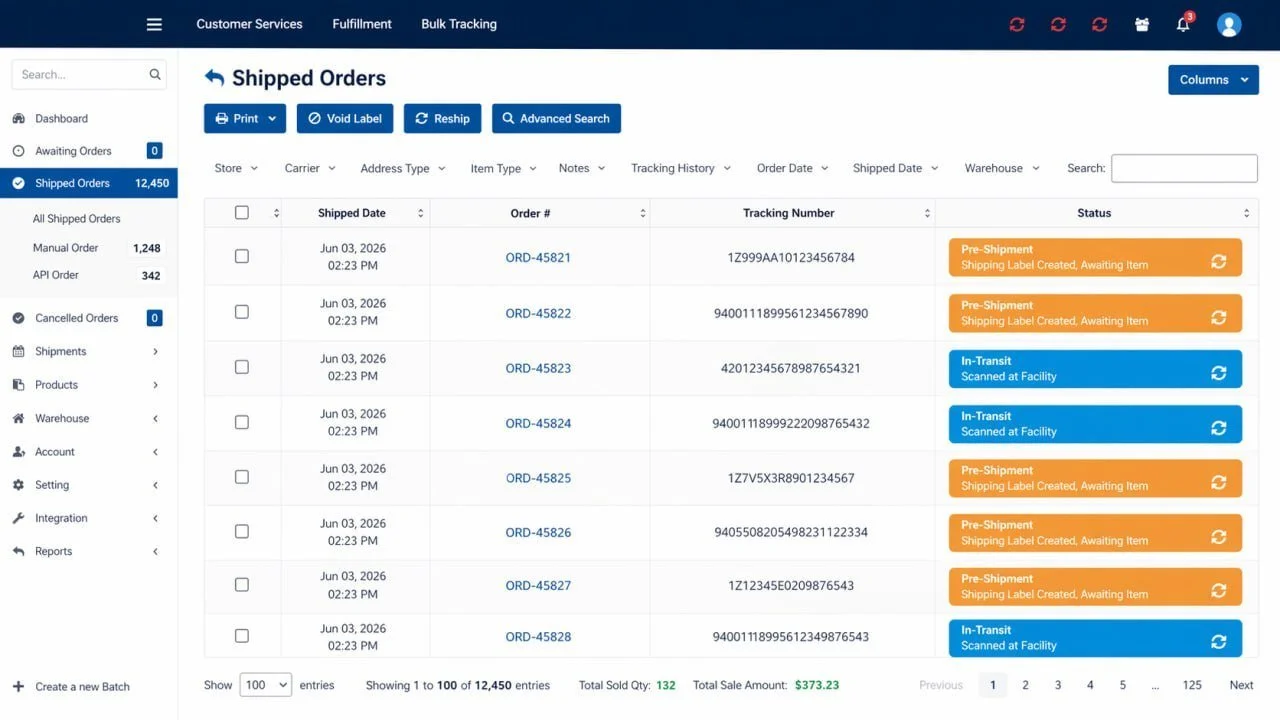The height and width of the screenshot is (720, 1280).
Task: Click the first red sync icon in header
Action: click(1017, 24)
